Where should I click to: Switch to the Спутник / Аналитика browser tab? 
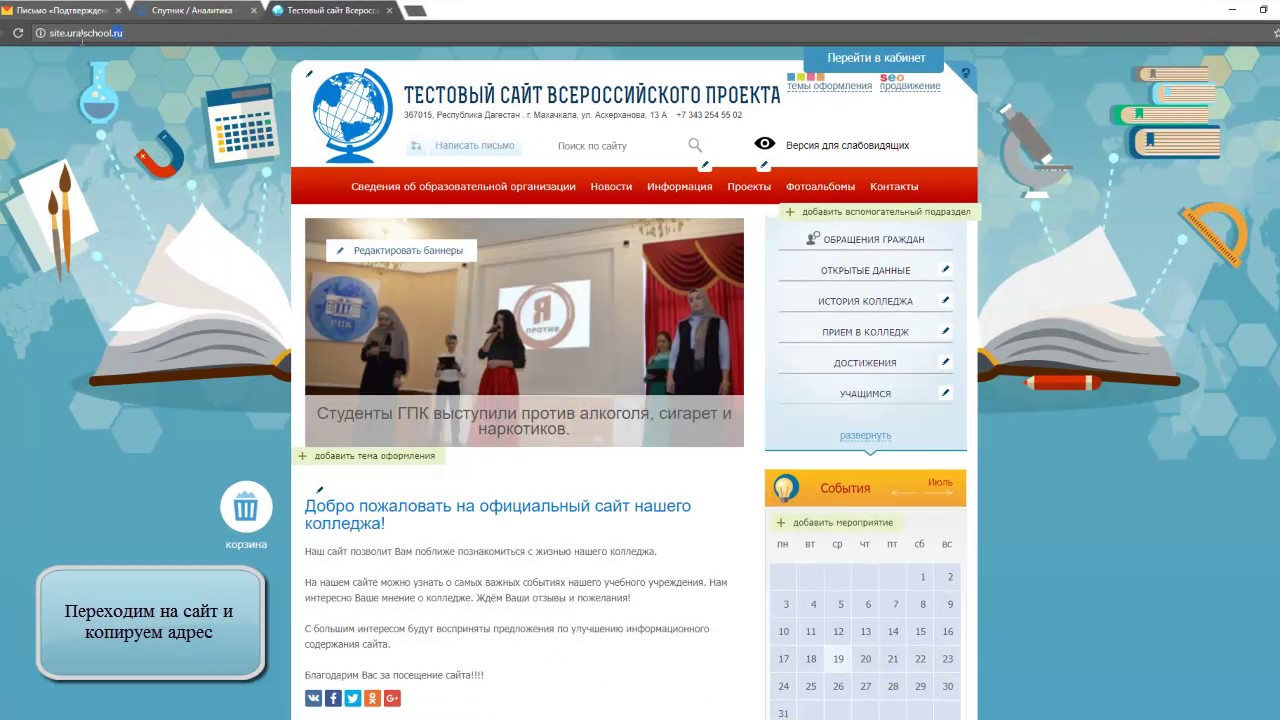(x=193, y=10)
